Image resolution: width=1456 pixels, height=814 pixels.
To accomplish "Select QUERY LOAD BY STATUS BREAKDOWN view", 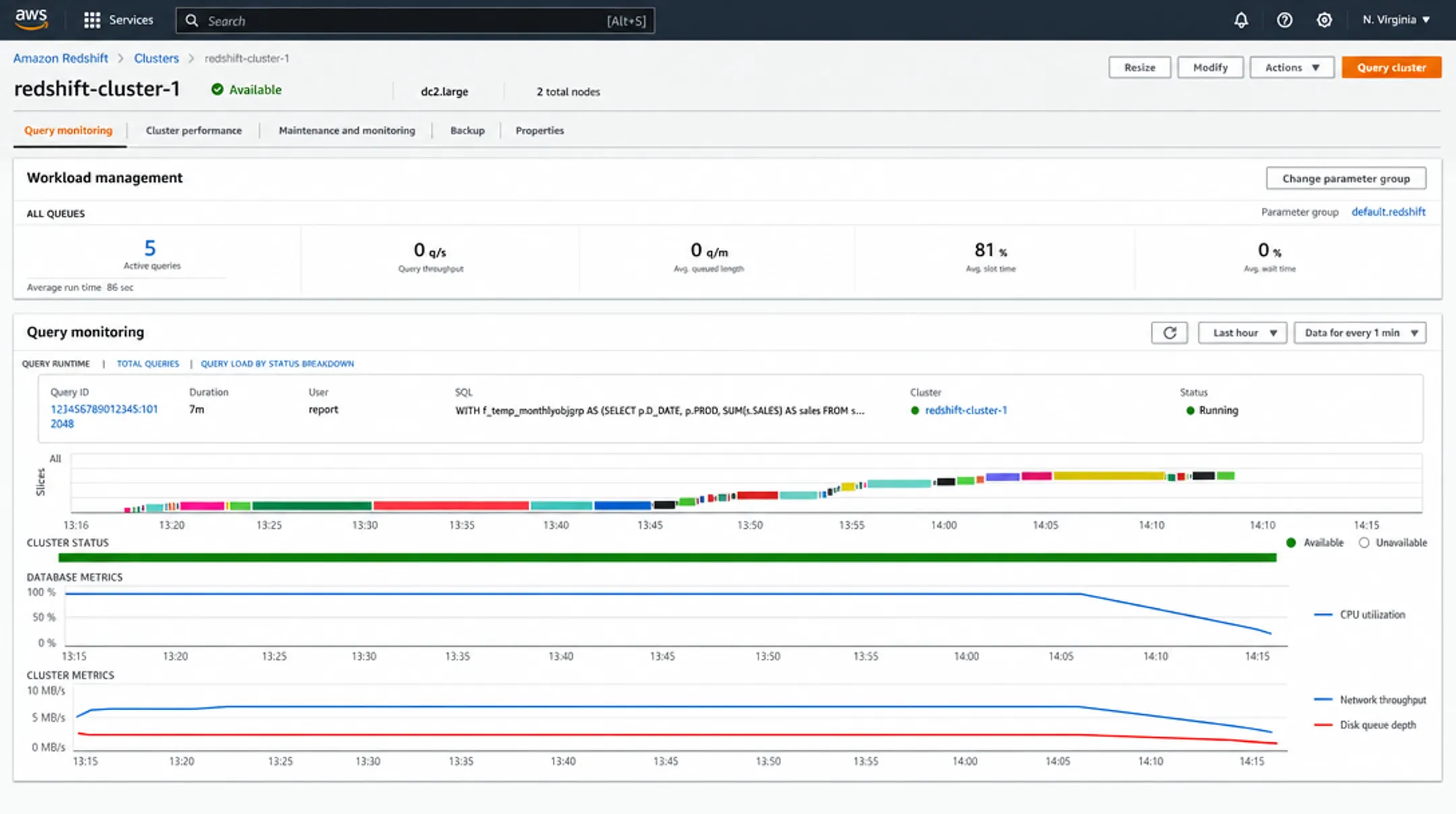I will coord(277,364).
